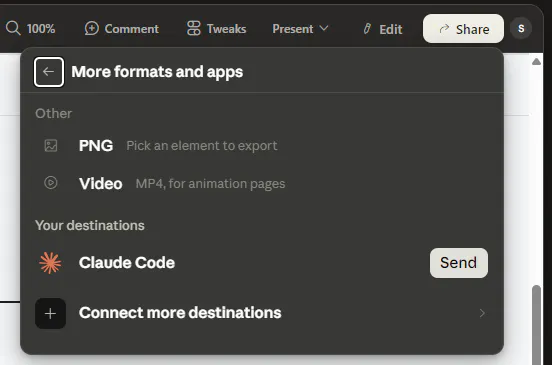Click the zoom magnifier icon
552x365 pixels.
point(13,28)
